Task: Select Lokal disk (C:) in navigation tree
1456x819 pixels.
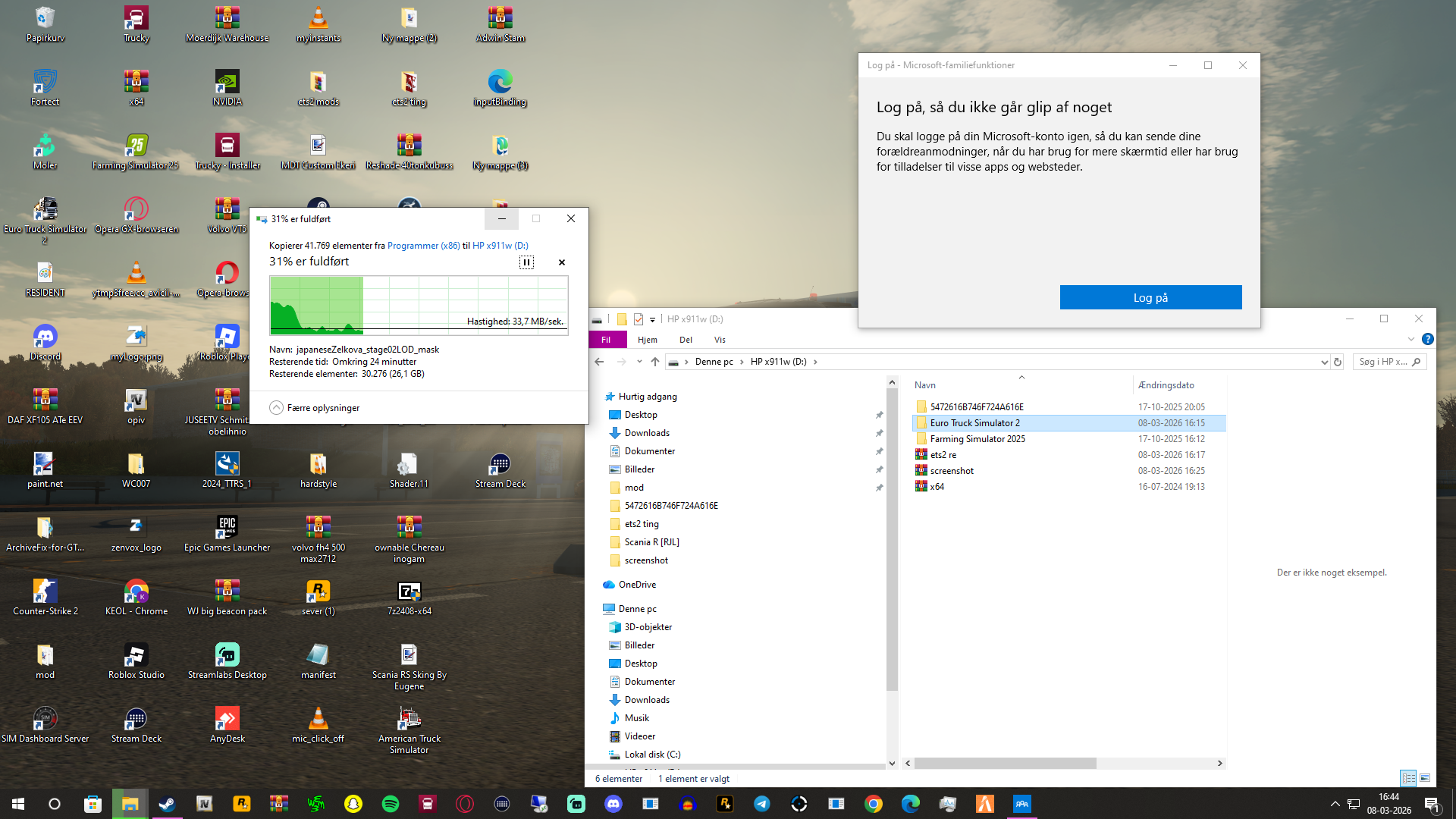Action: [x=652, y=755]
